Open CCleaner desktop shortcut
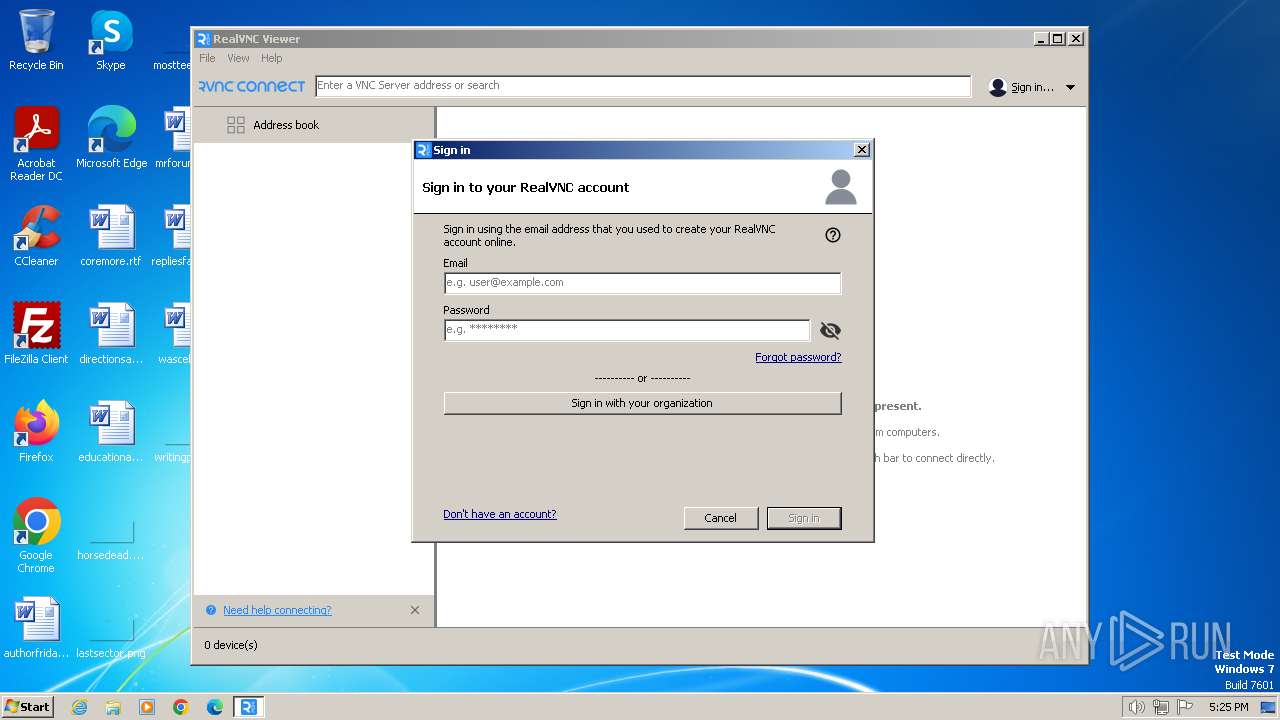This screenshot has width=1280, height=720. tap(36, 236)
